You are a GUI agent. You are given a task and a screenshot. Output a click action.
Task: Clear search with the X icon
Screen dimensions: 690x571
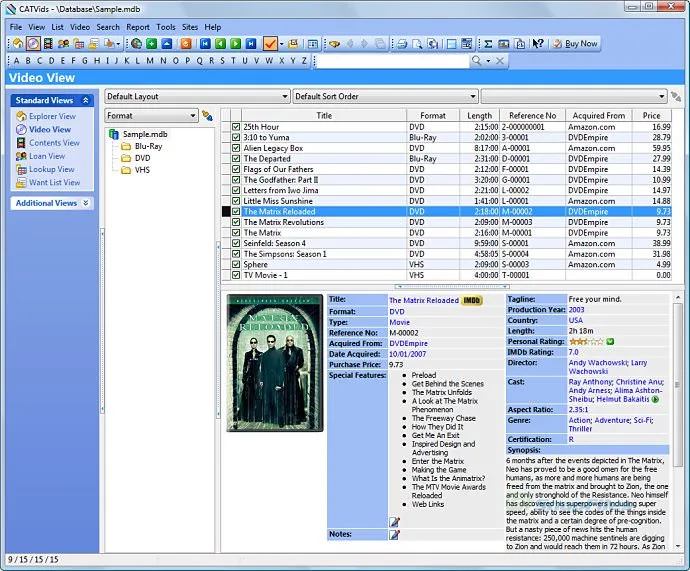[x=500, y=60]
